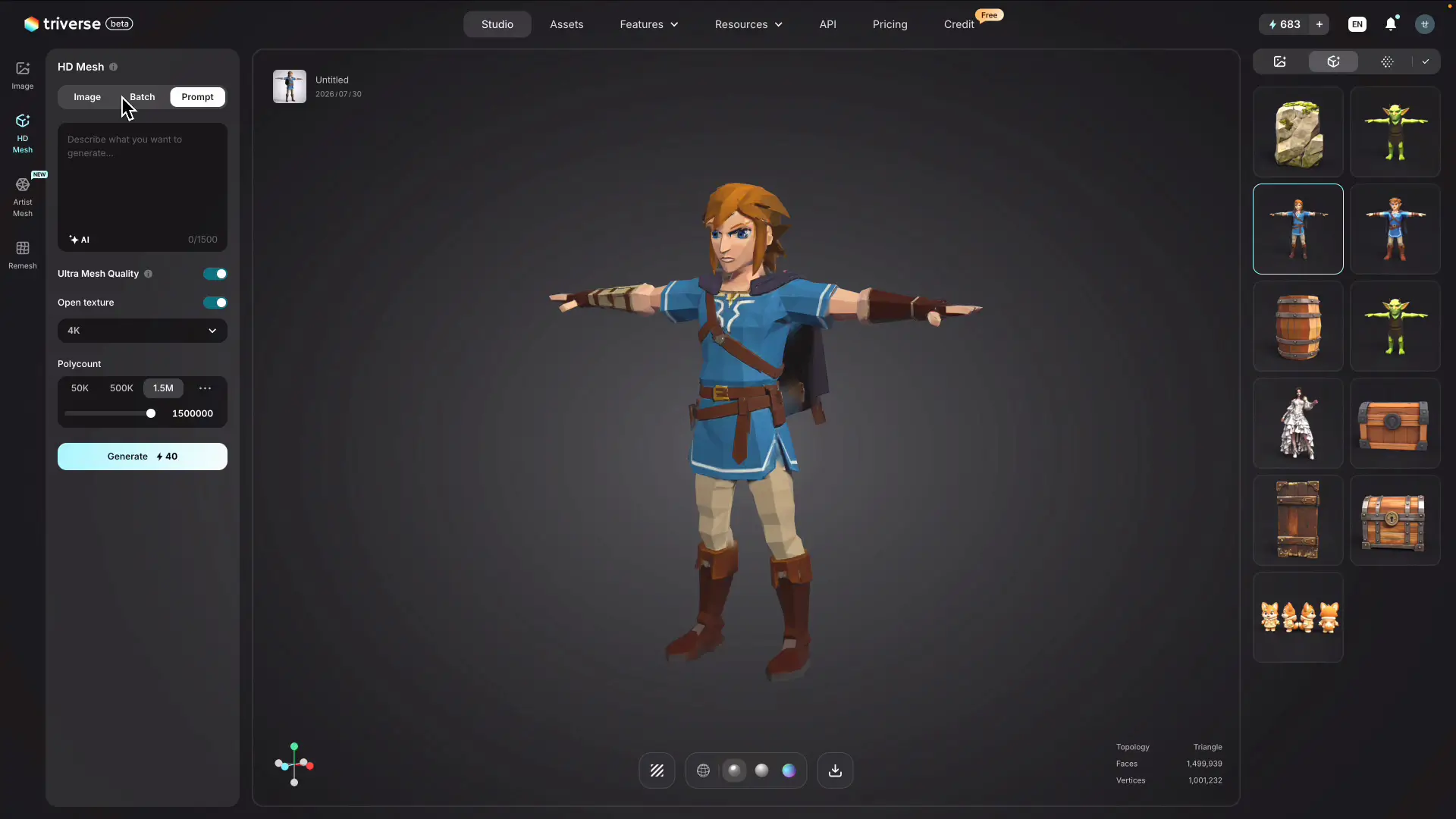Select mossy rock model thumbnail
The width and height of the screenshot is (1456, 819).
[1298, 132]
